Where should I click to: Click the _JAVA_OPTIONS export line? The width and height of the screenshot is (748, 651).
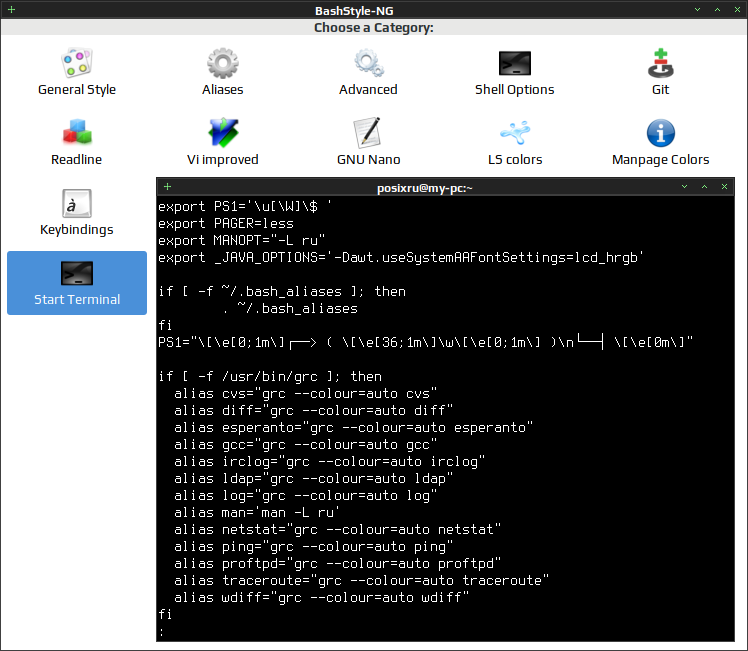401,258
